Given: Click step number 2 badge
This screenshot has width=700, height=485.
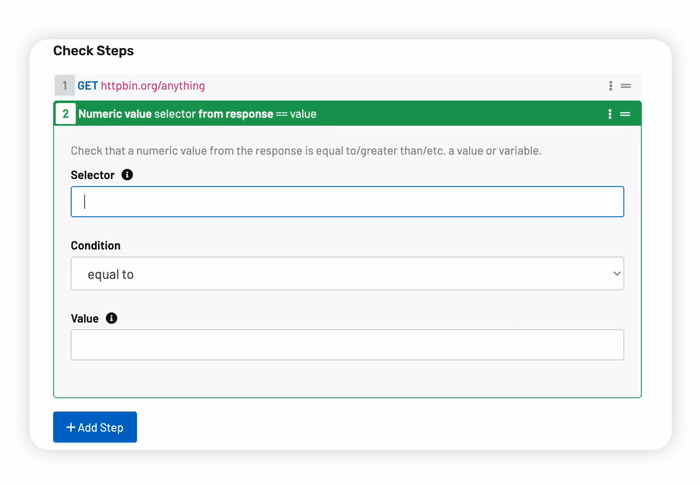Looking at the screenshot, I should tap(66, 114).
